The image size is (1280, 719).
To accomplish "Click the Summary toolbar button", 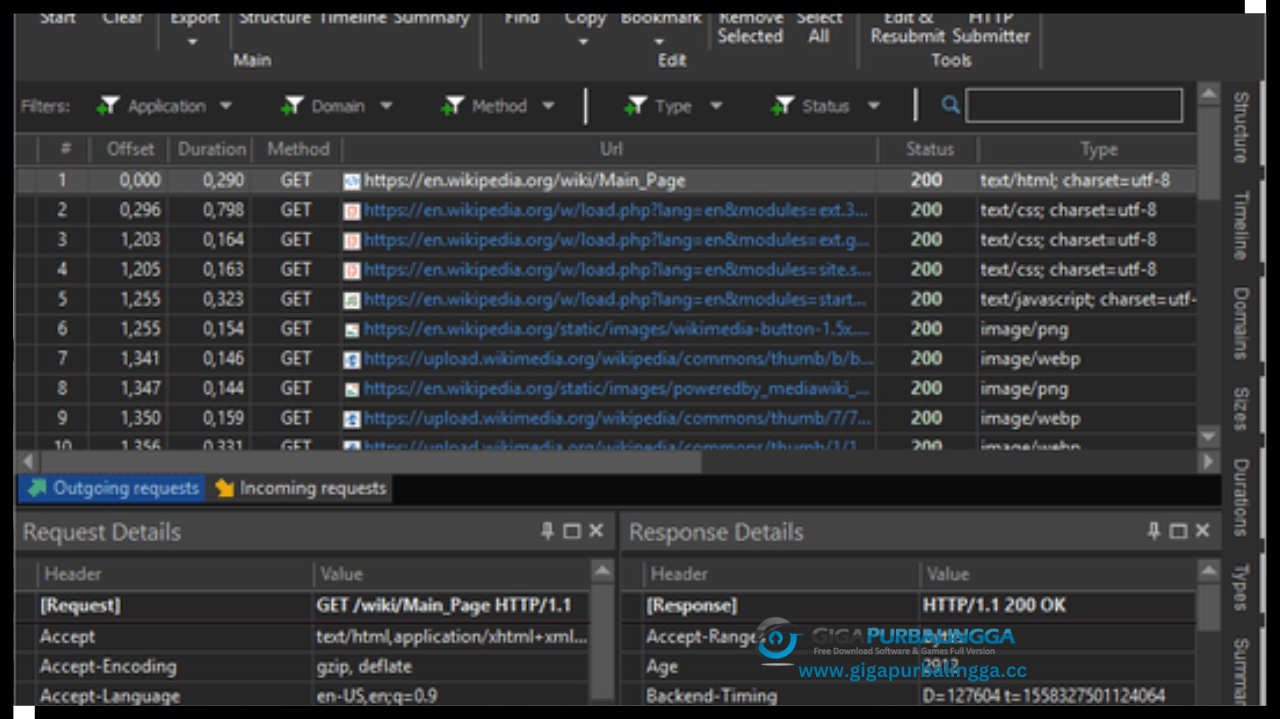I will point(431,18).
